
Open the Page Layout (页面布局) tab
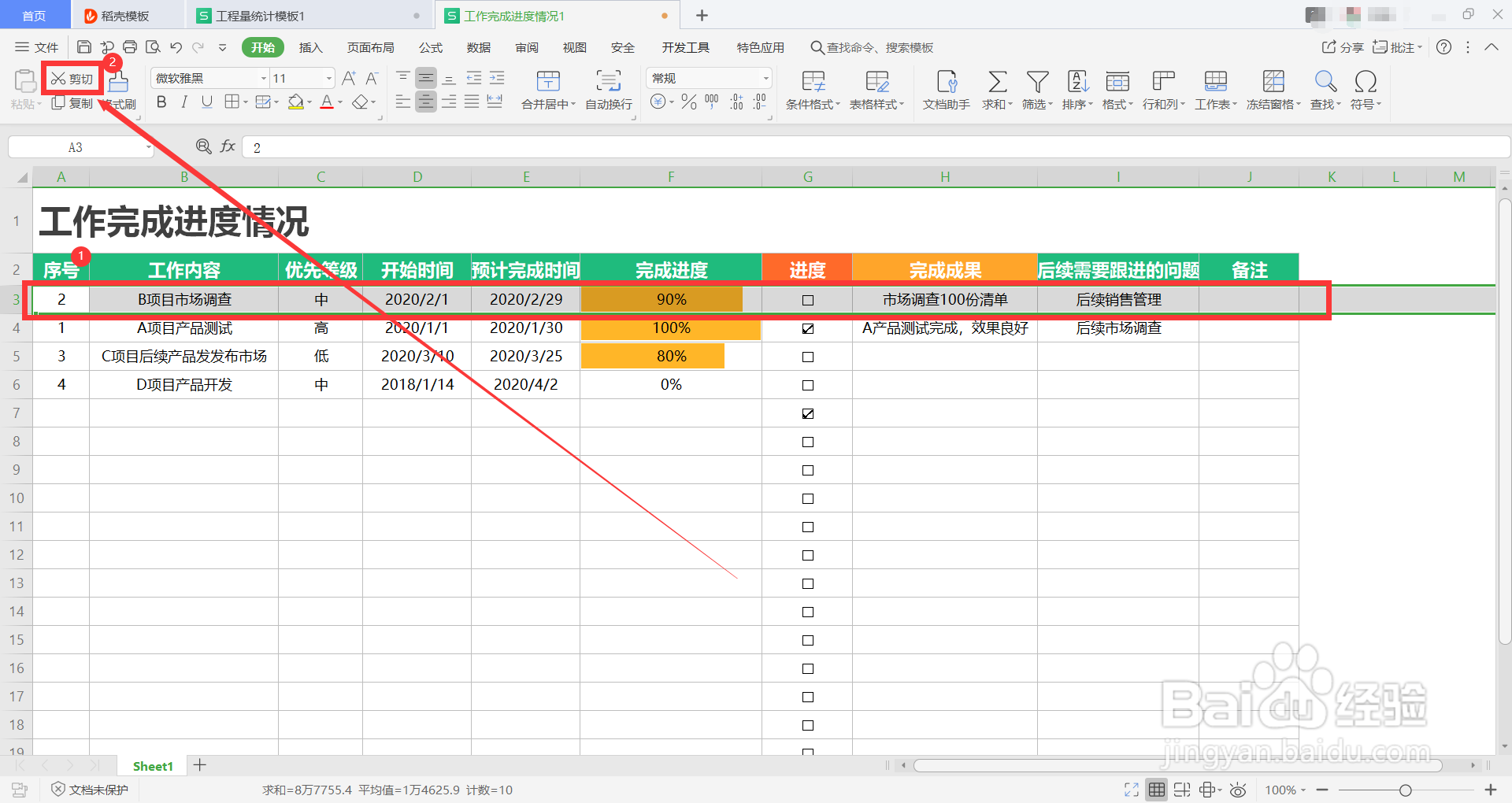[370, 47]
